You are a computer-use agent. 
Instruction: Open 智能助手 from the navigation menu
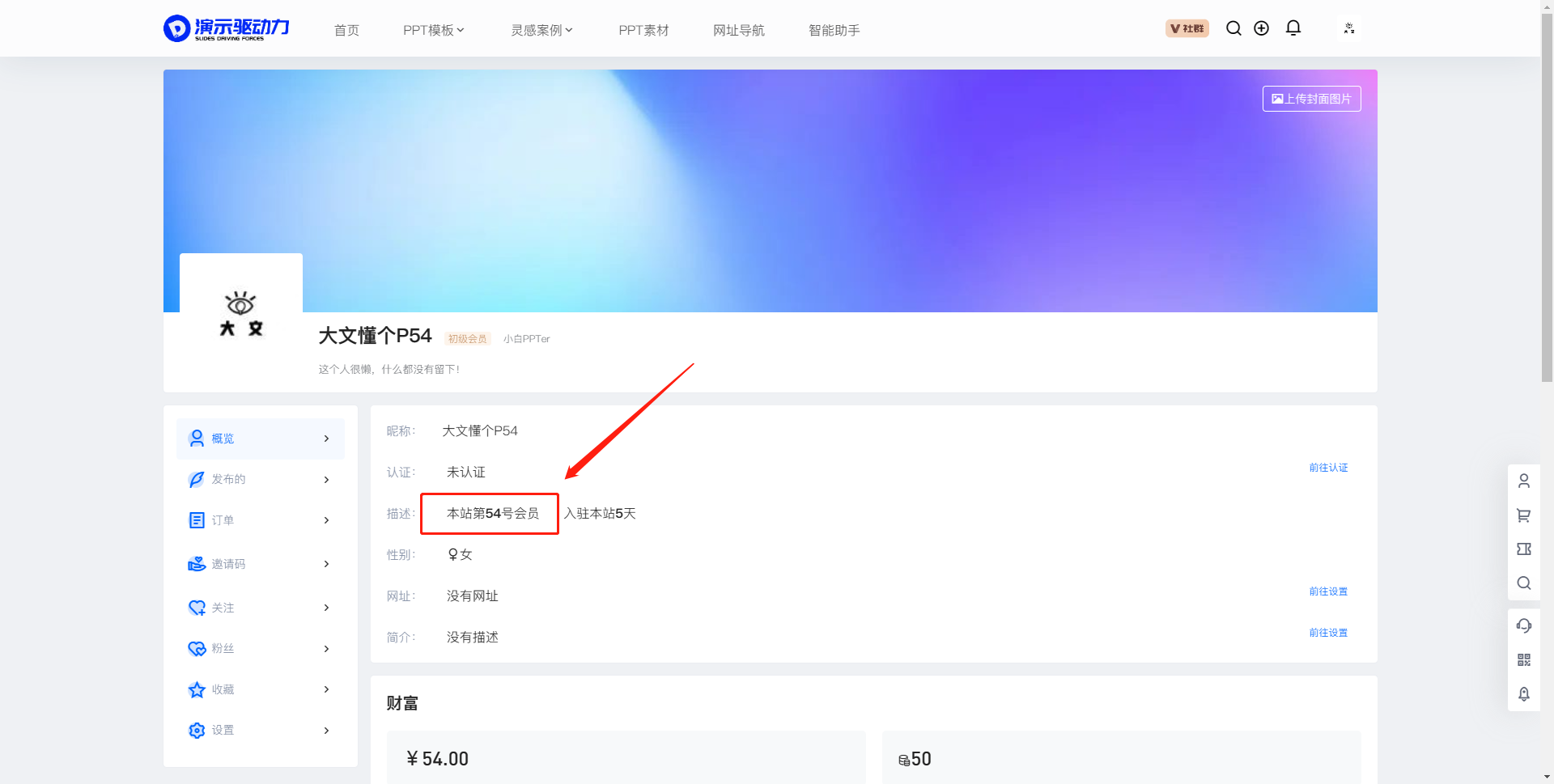(834, 30)
